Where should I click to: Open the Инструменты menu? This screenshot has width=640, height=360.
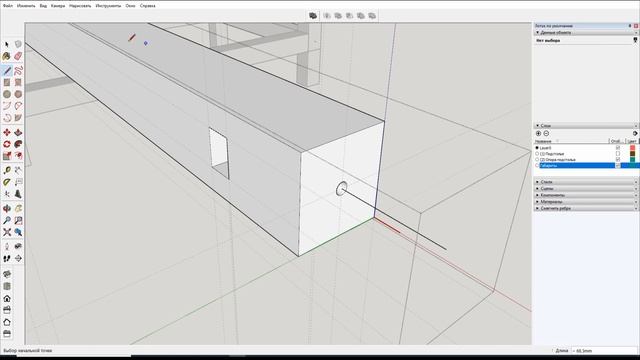[x=108, y=6]
